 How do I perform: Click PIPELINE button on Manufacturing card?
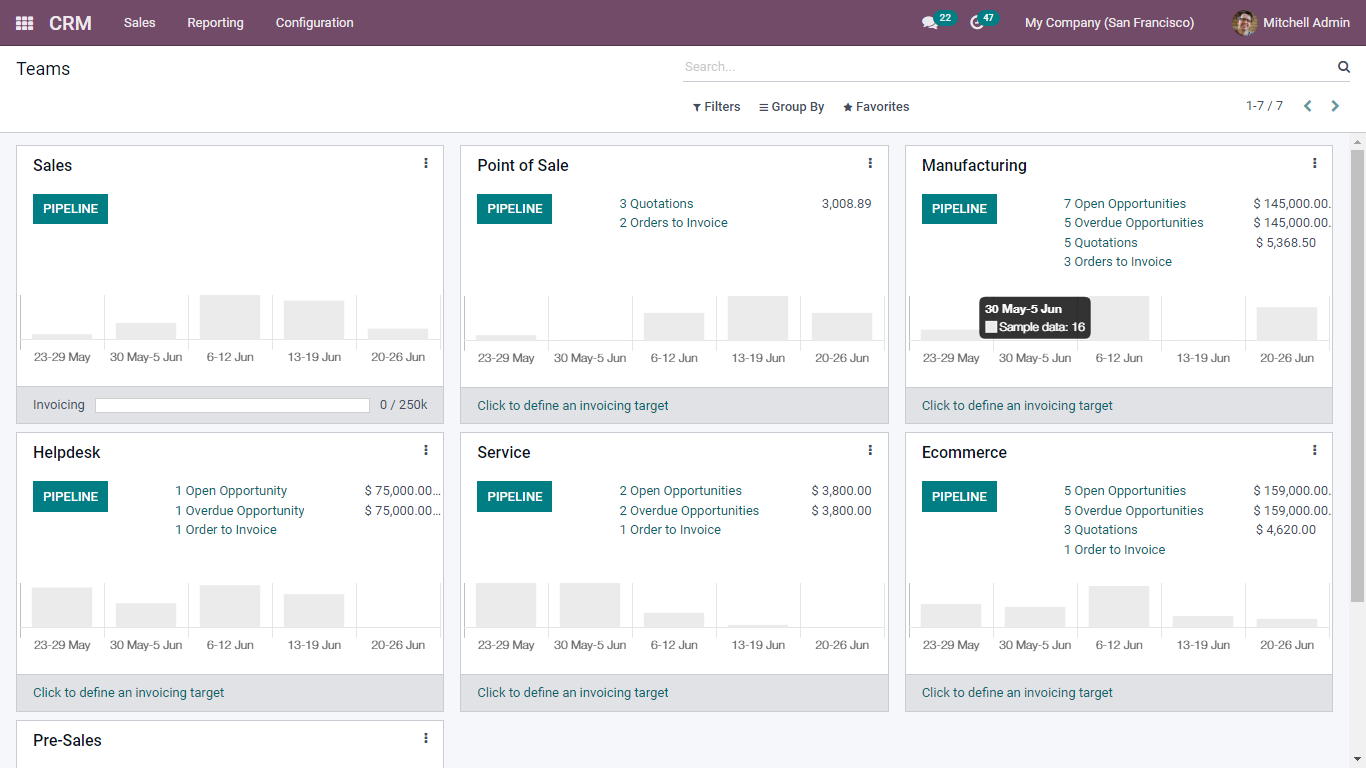(959, 209)
